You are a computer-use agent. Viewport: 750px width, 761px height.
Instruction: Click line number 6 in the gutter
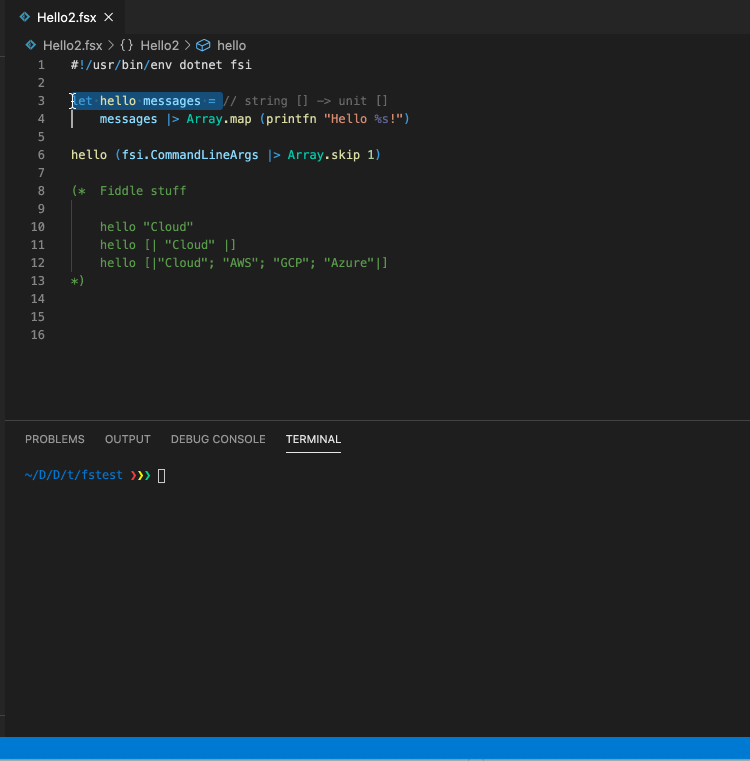click(41, 155)
